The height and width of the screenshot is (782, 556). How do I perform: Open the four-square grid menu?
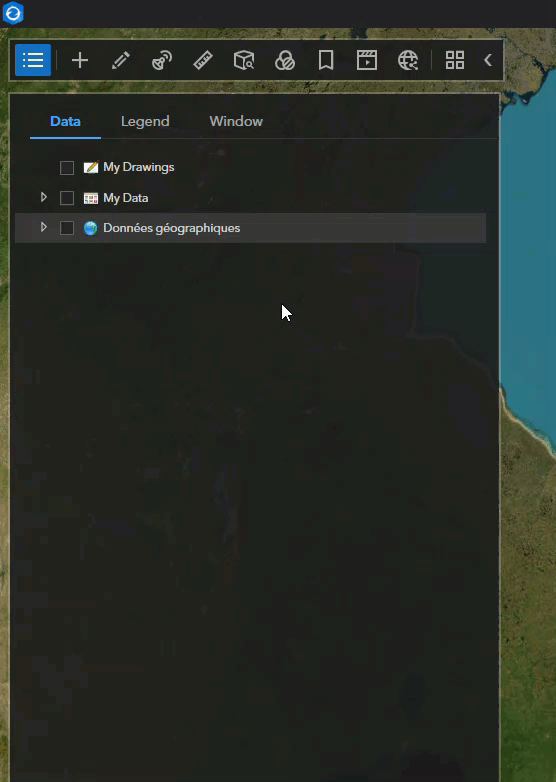point(455,60)
